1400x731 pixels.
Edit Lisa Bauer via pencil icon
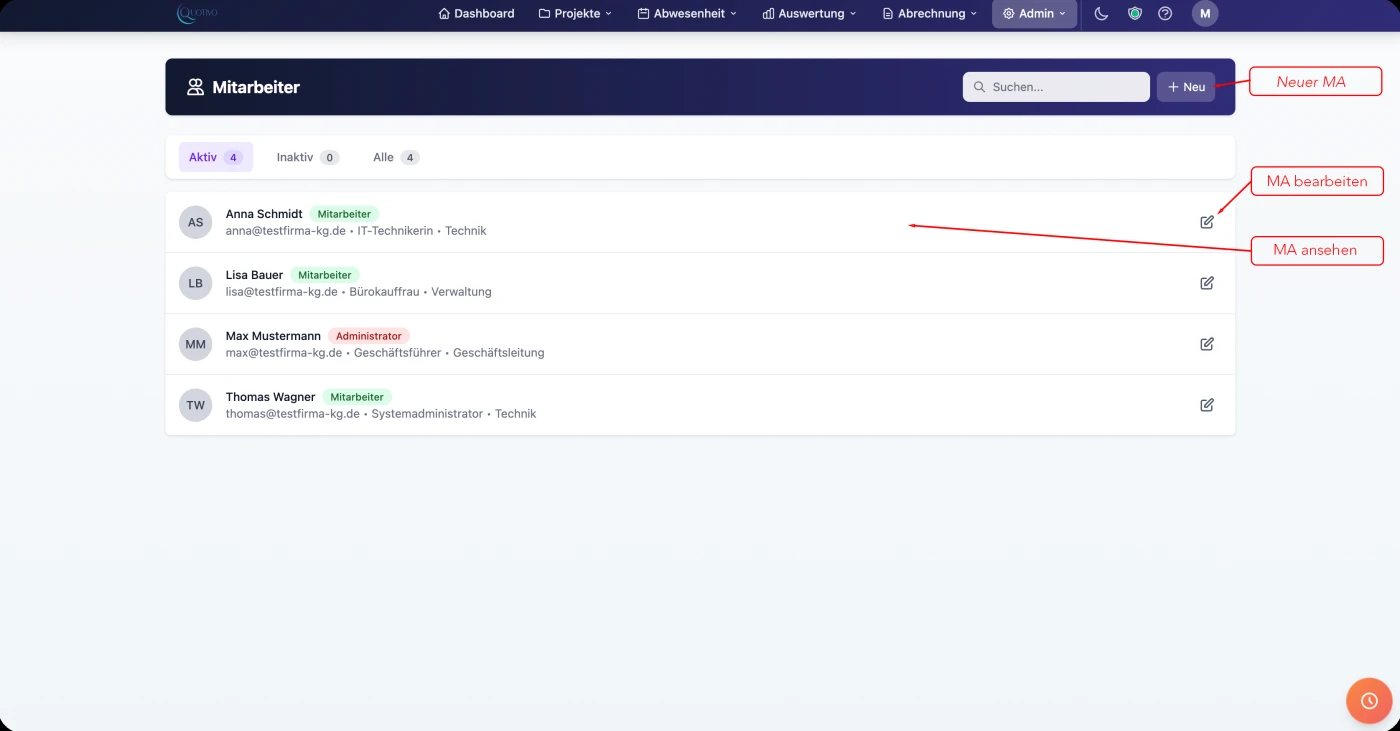pos(1207,283)
